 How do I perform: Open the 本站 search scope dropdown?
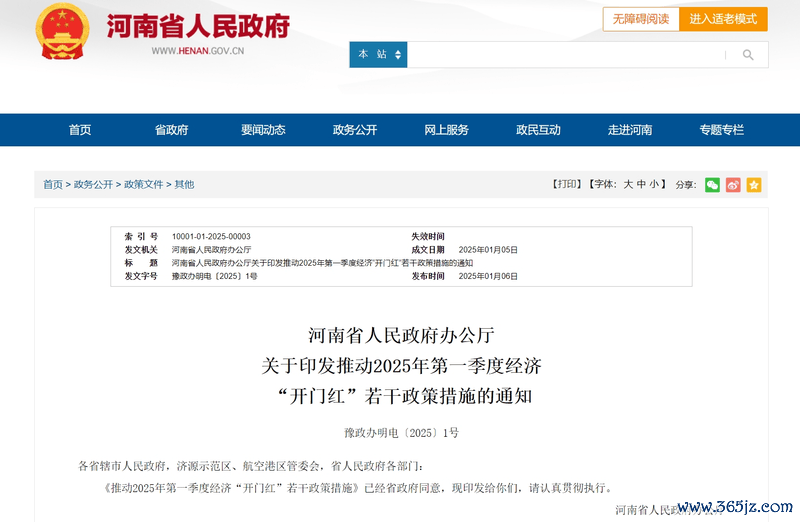(x=378, y=55)
